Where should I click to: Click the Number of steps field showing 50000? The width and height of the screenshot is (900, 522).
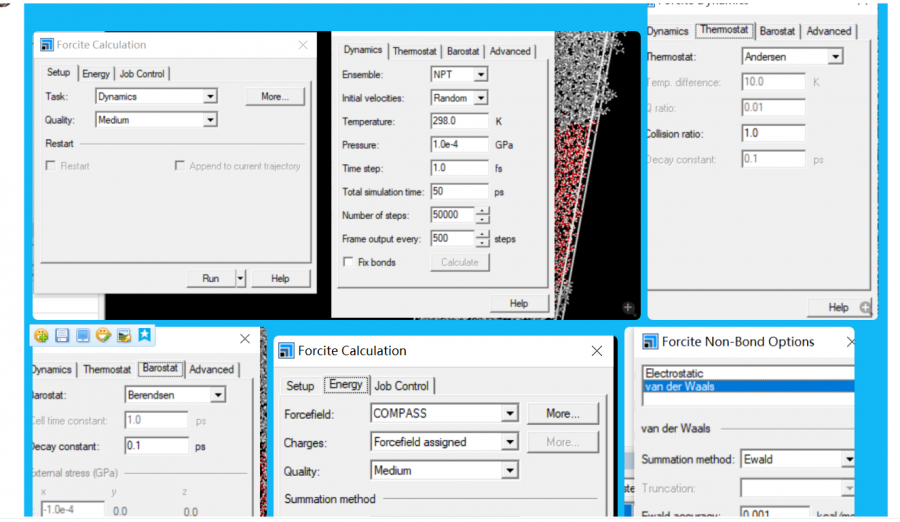[x=452, y=215]
